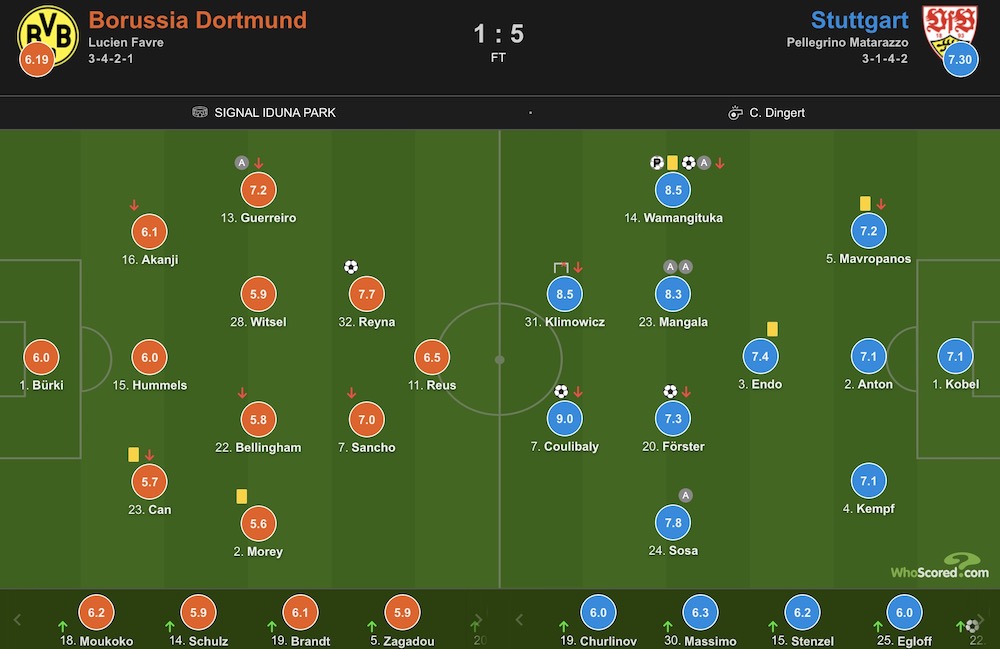Click Reyna's goal ball icon

pyautogui.click(x=351, y=267)
